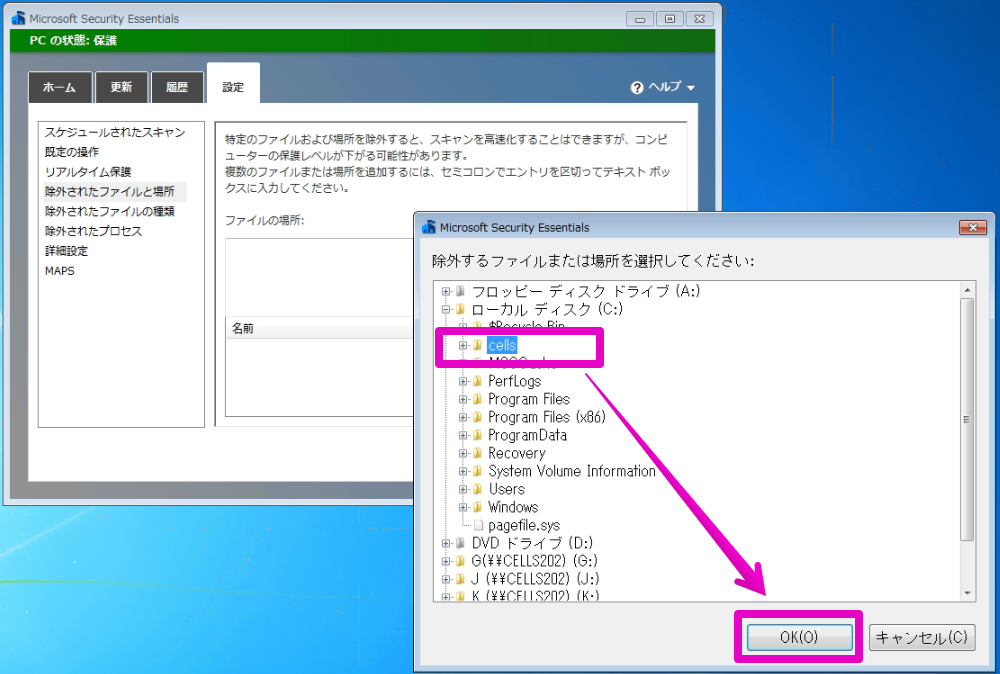Switch to the 更新 tab
This screenshot has height=674, width=1000.
click(x=121, y=87)
